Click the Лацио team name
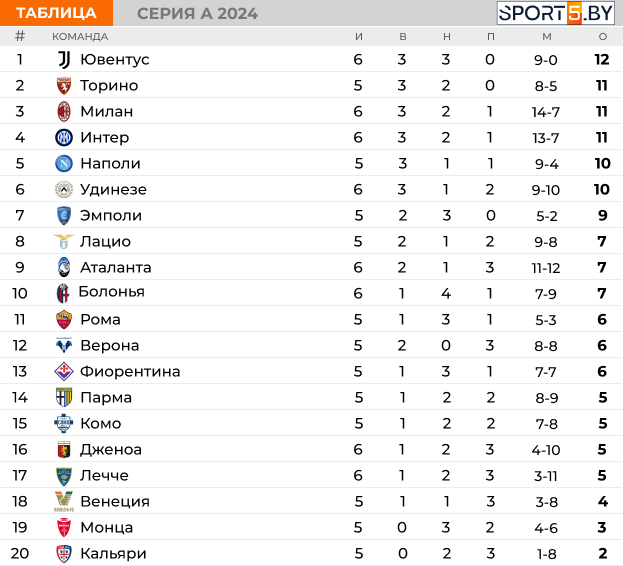The width and height of the screenshot is (623, 566). coord(105,241)
